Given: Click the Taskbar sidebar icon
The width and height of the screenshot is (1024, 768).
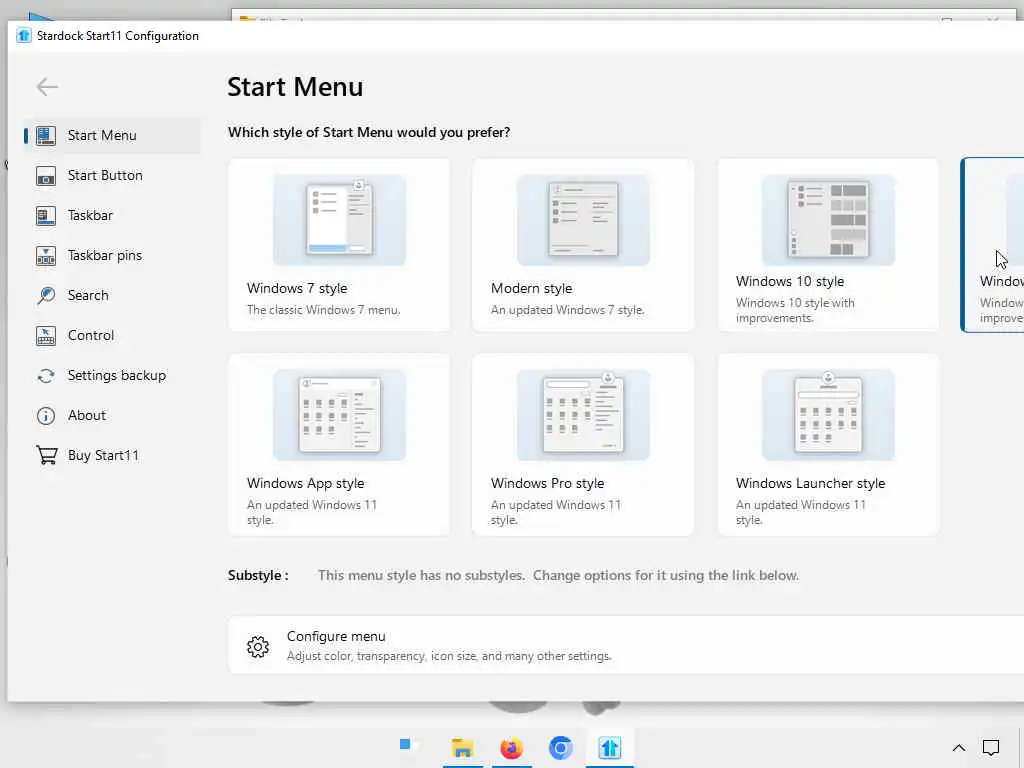Looking at the screenshot, I should coord(46,216).
